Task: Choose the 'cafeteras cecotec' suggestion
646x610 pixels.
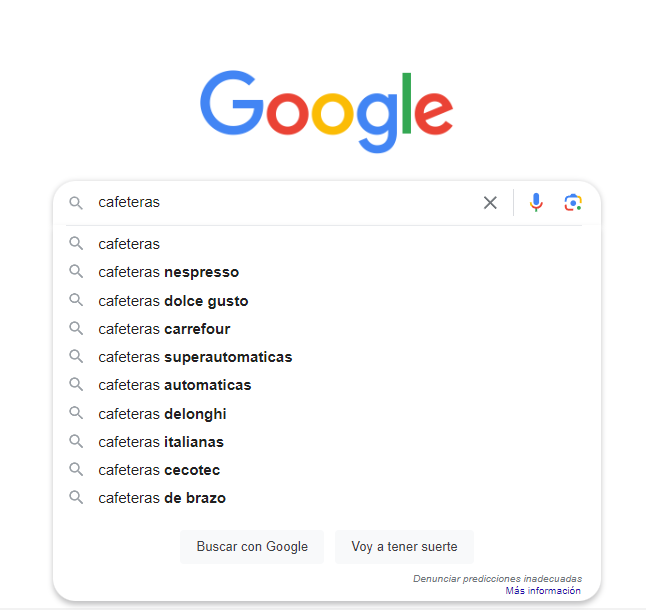Action: pyautogui.click(x=159, y=470)
